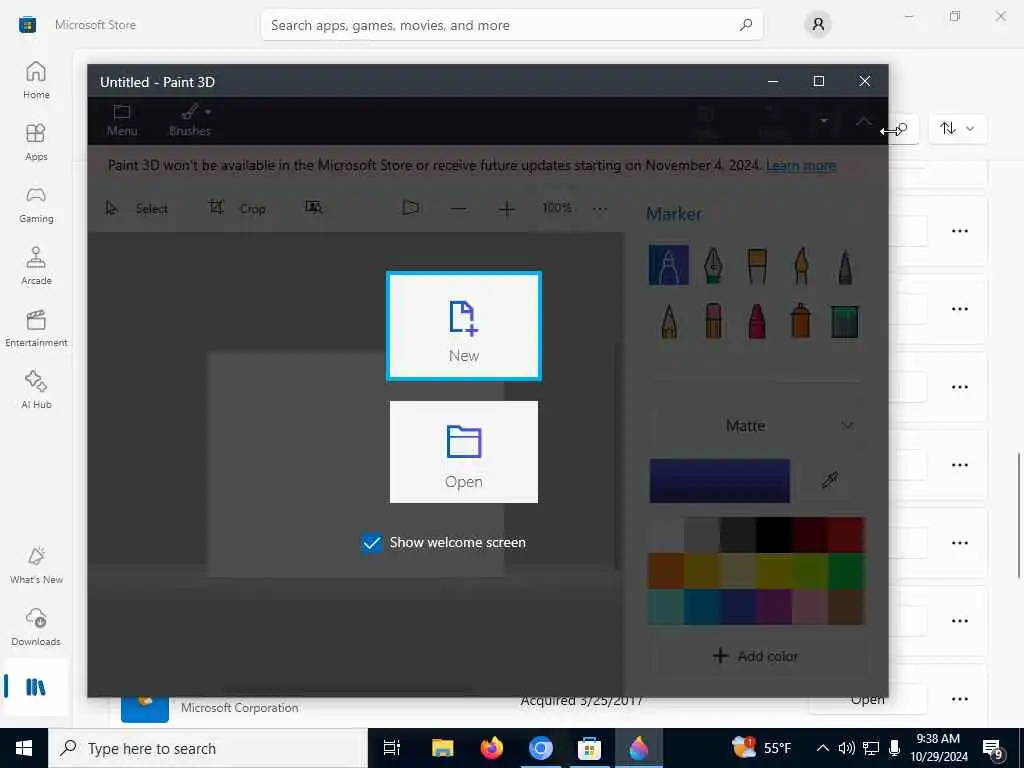Select the Oil brush
The height and width of the screenshot is (768, 1024).
pyautogui.click(x=757, y=265)
